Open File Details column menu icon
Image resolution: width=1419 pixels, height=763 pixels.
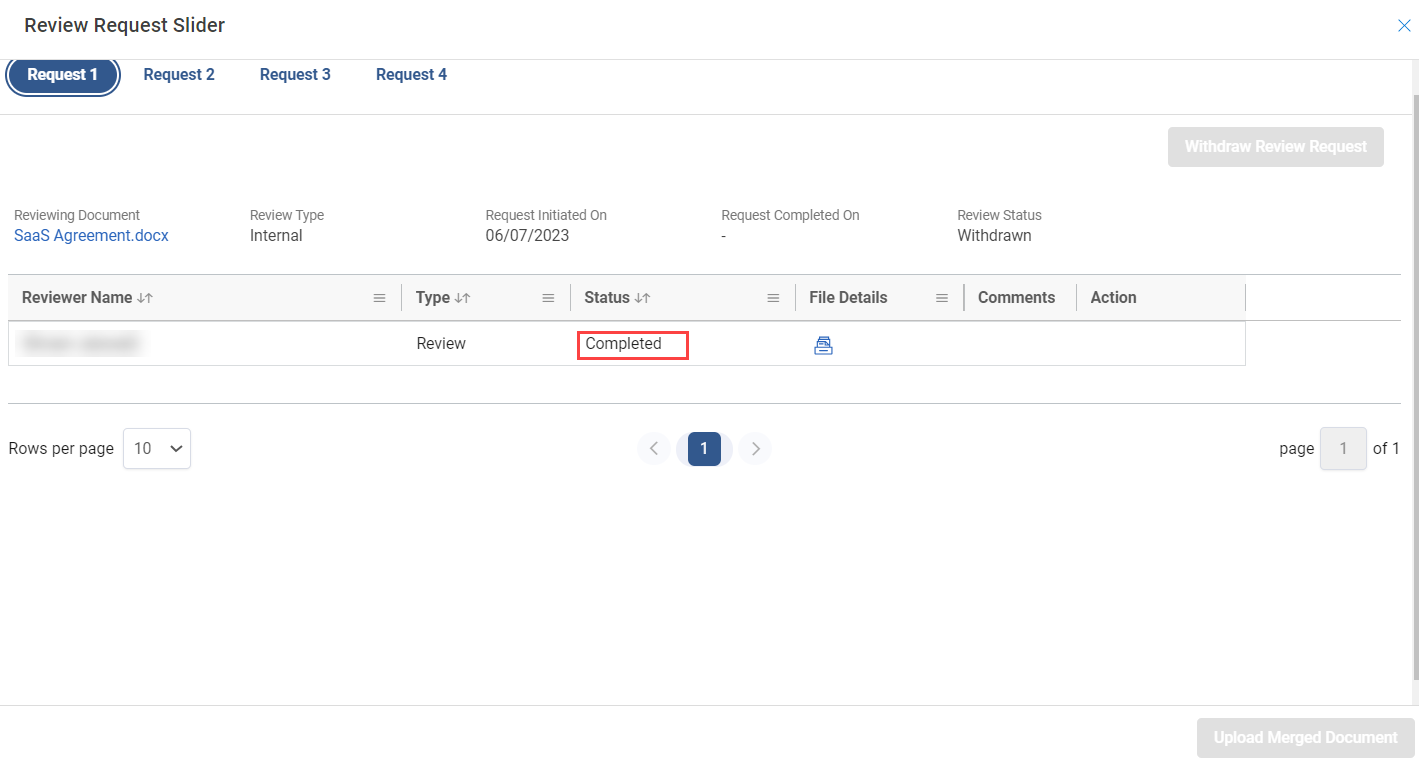pos(941,298)
